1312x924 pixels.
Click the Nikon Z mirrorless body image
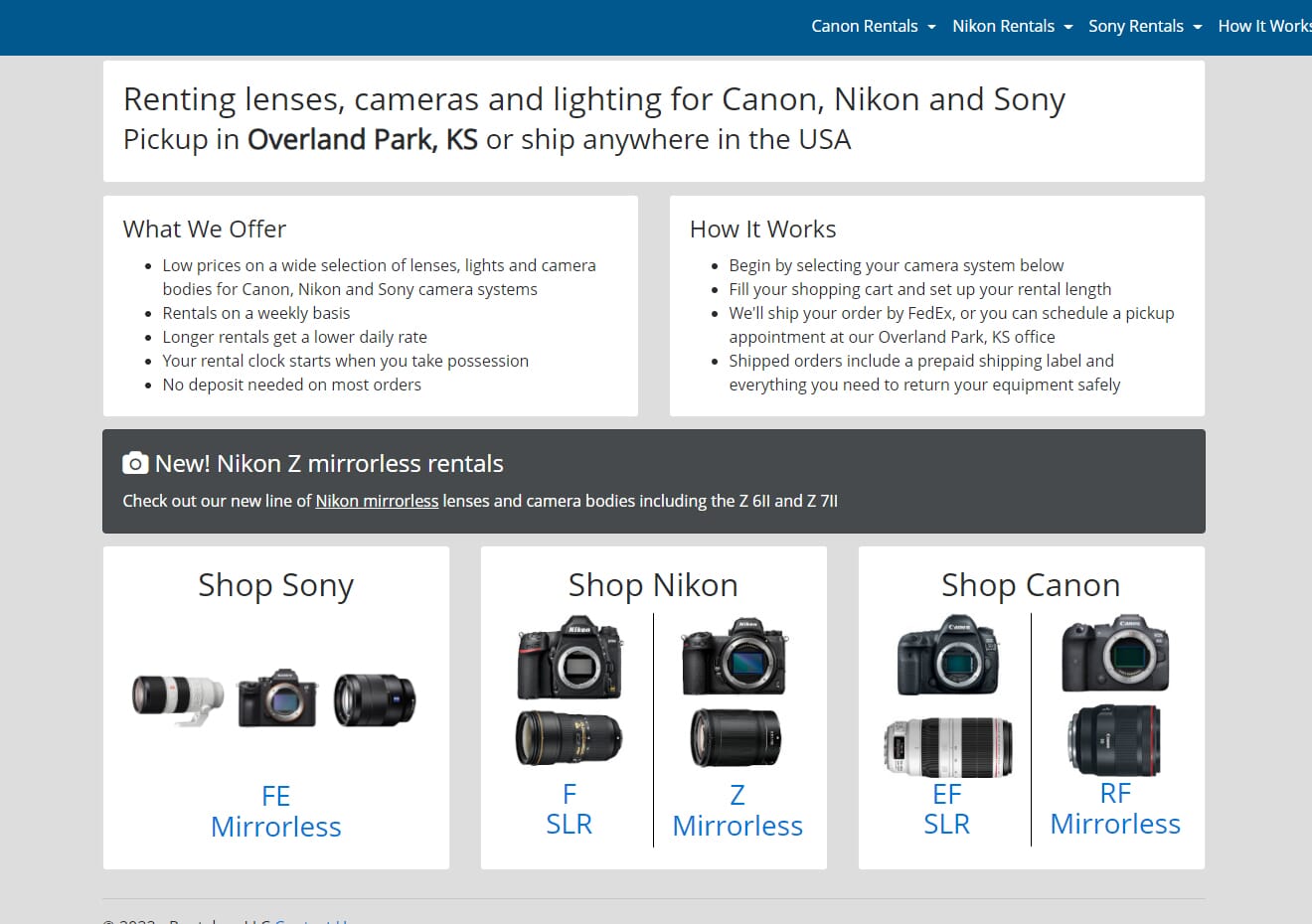737,658
